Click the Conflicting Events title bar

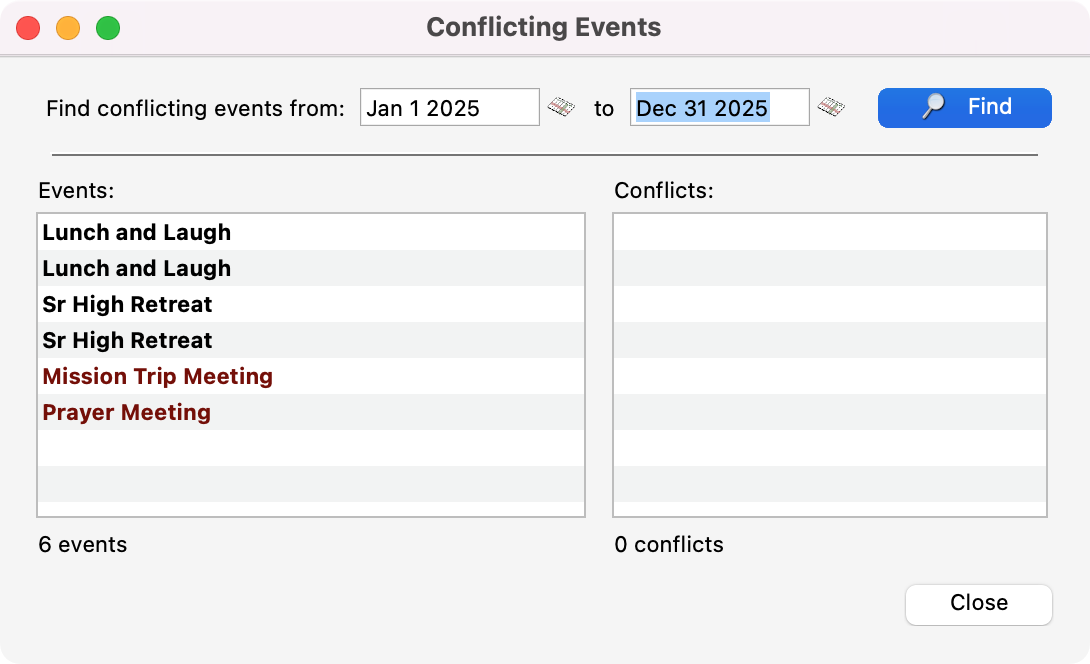click(544, 27)
